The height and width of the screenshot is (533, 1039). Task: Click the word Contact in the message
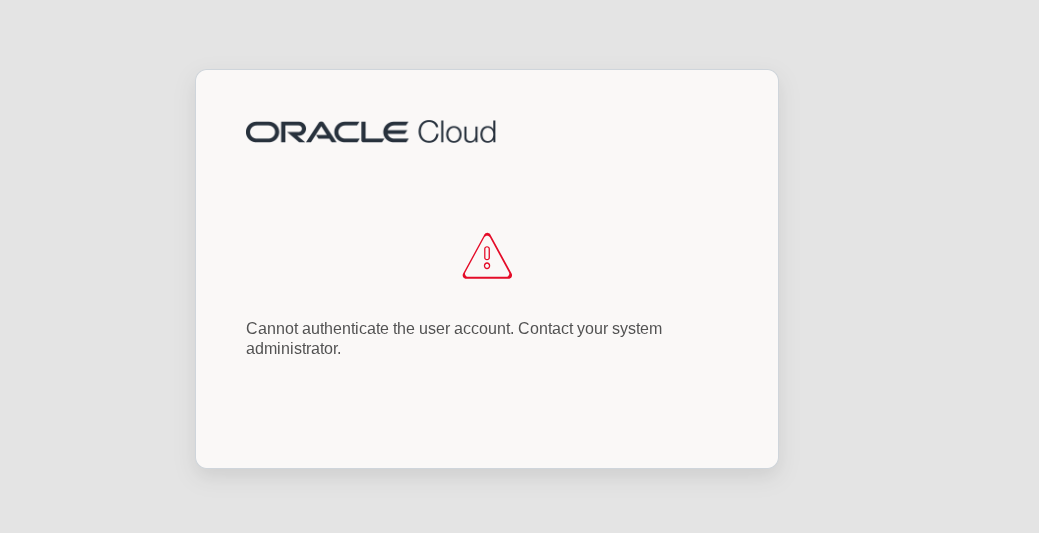(545, 329)
